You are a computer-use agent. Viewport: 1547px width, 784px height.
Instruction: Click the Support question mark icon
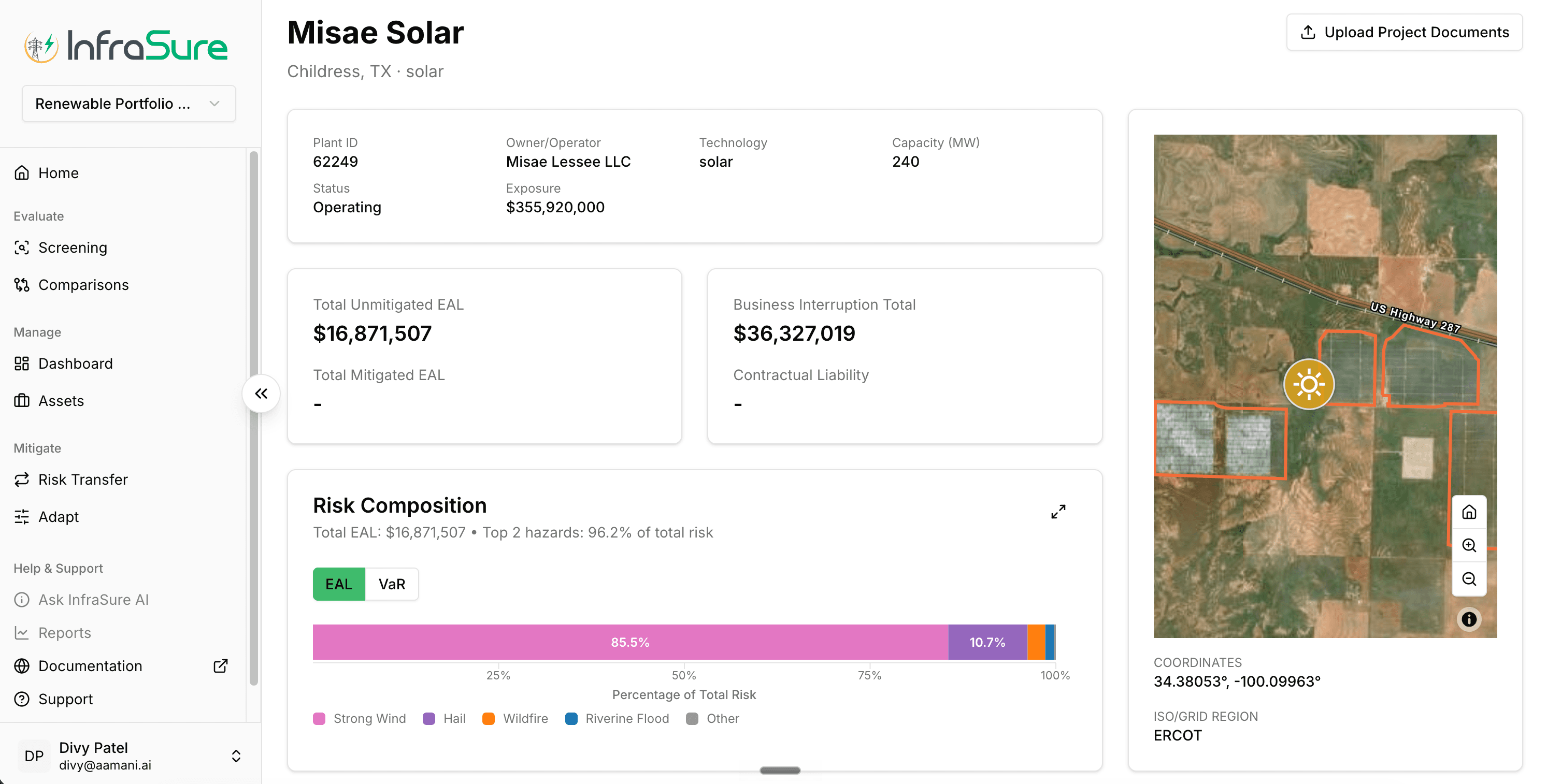tap(22, 699)
